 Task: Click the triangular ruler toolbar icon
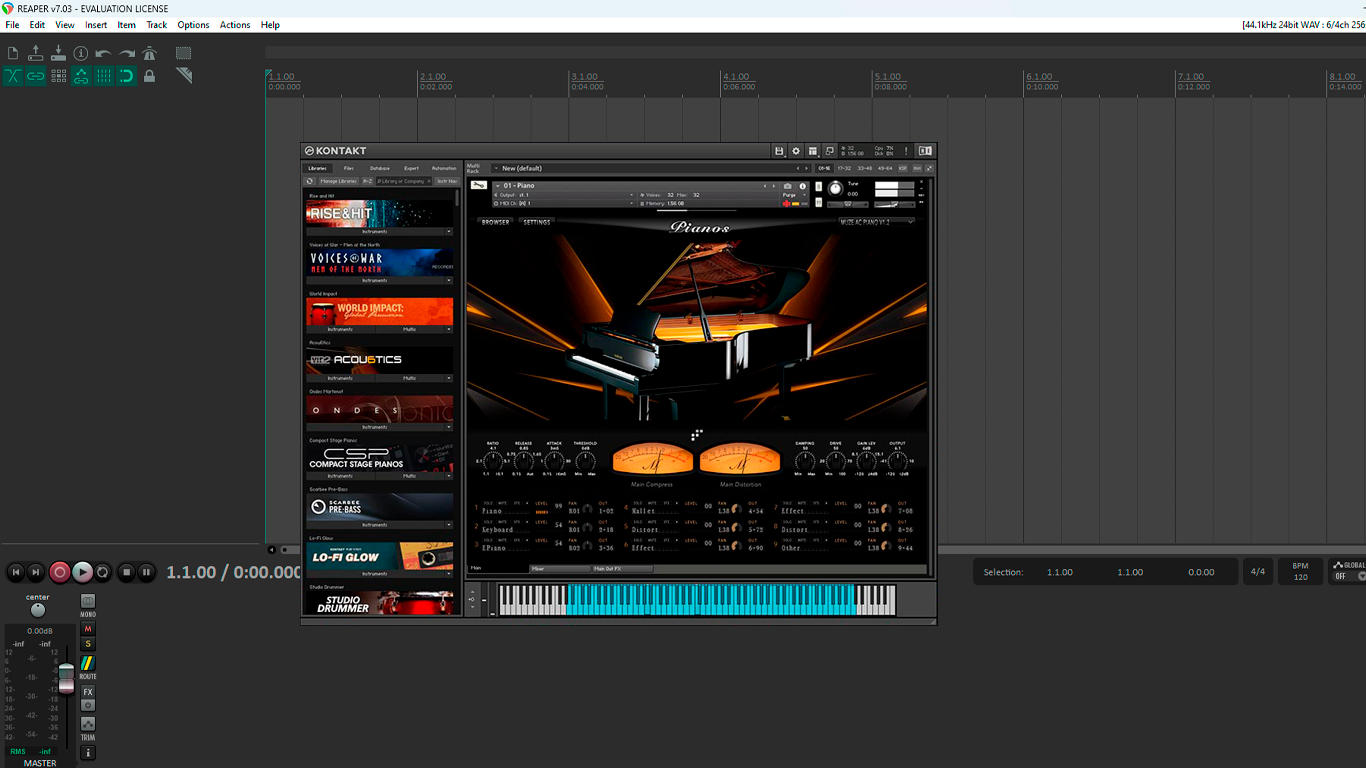184,76
